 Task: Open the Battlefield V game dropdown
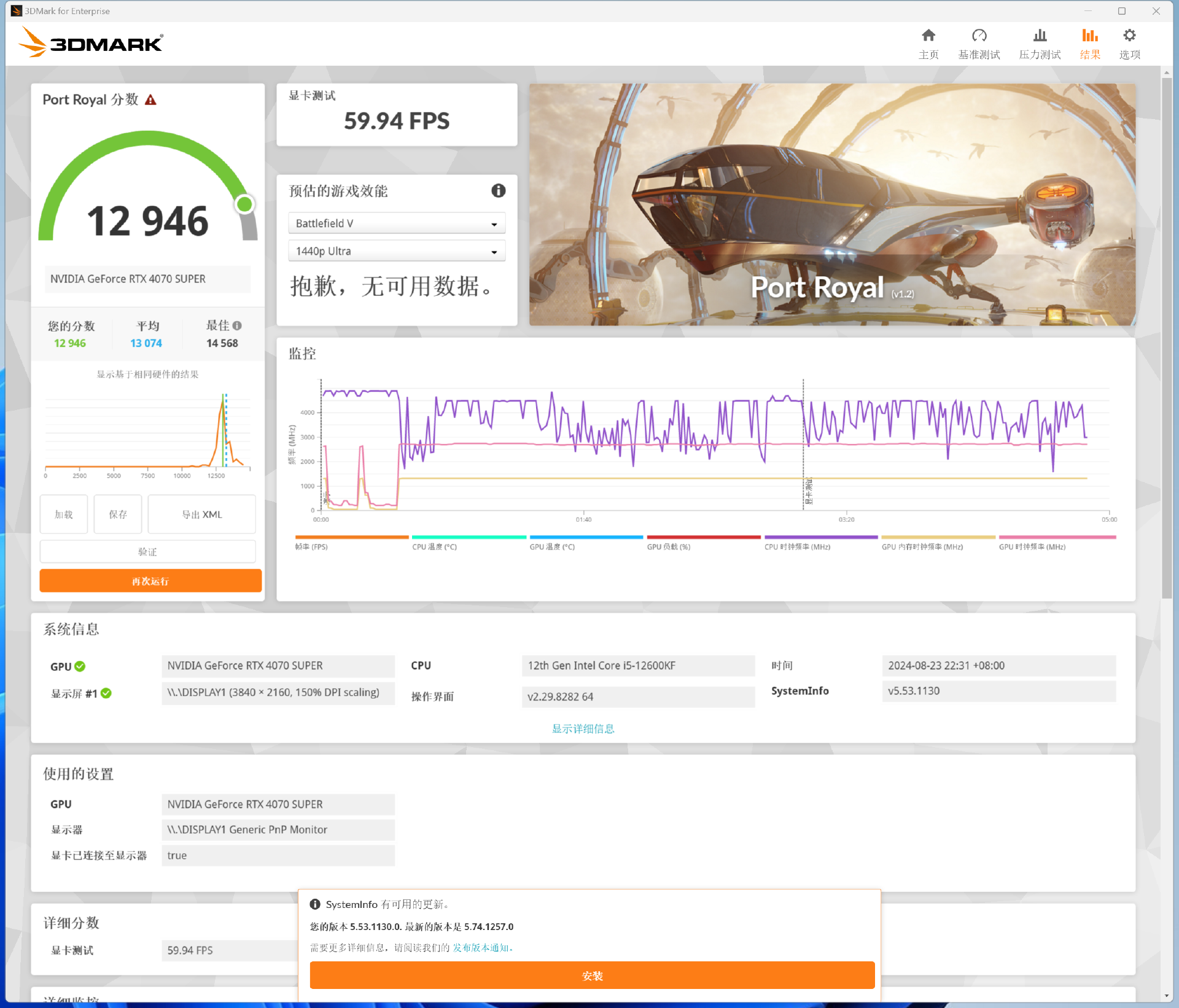tap(397, 223)
